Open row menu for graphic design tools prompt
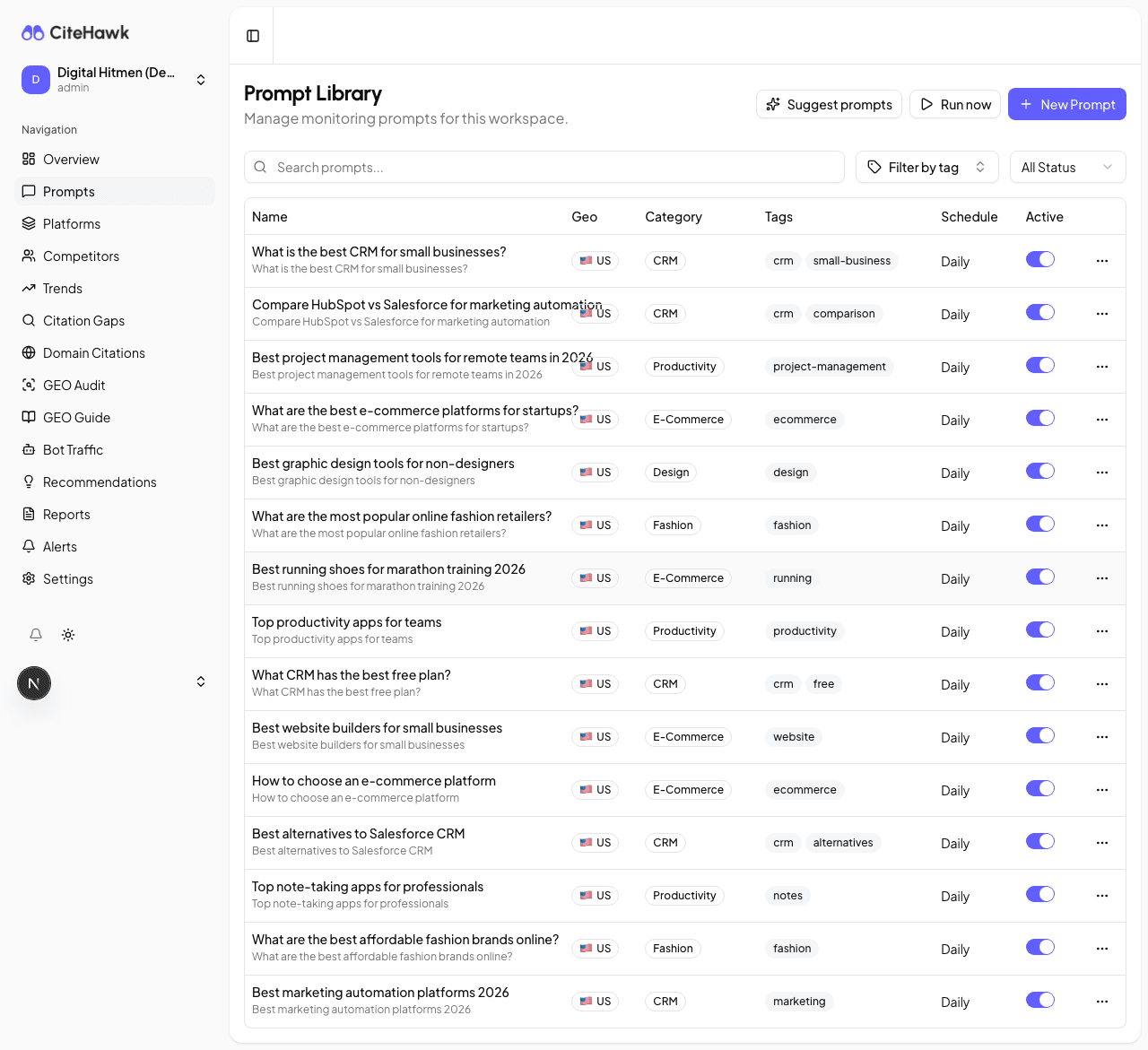 click(1102, 473)
